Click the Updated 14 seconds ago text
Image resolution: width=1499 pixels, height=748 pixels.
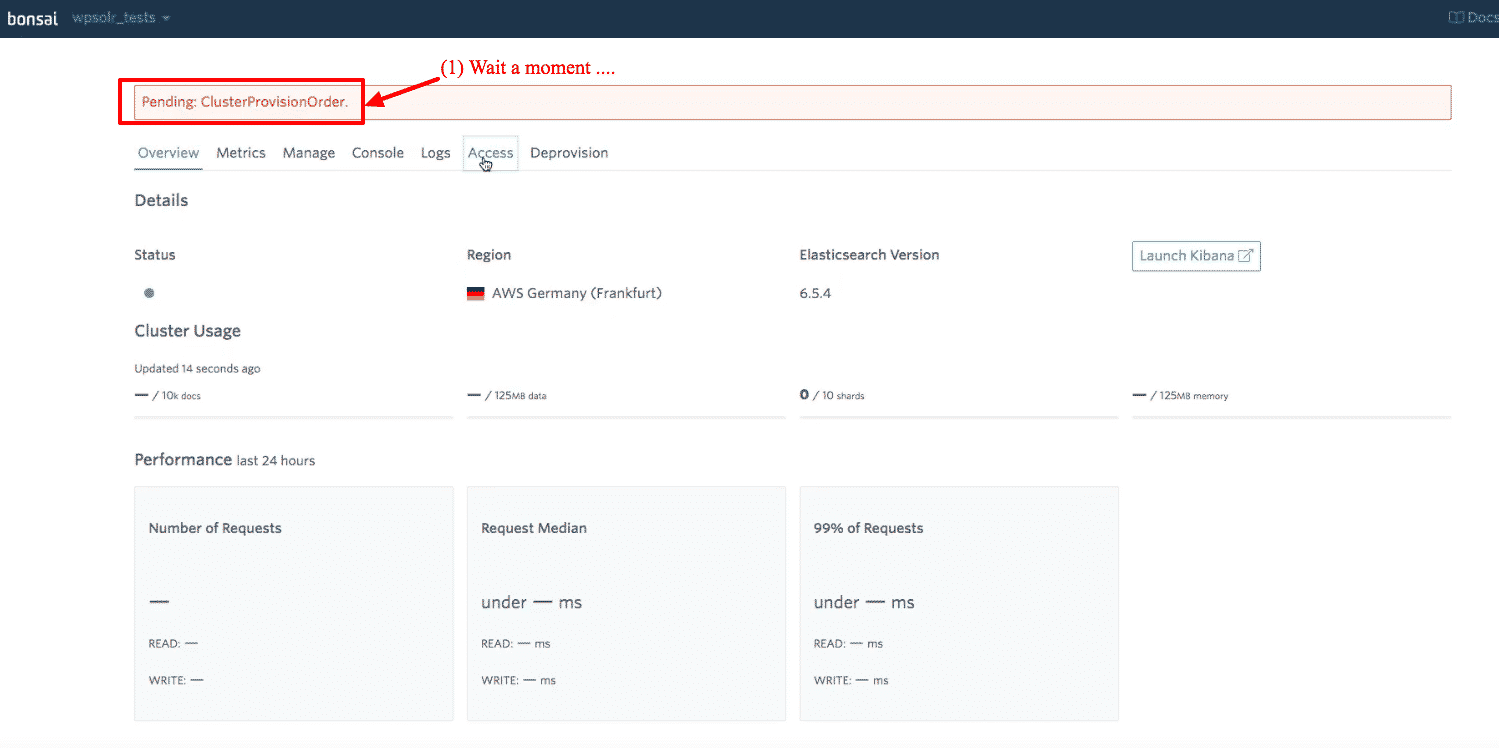coord(197,369)
